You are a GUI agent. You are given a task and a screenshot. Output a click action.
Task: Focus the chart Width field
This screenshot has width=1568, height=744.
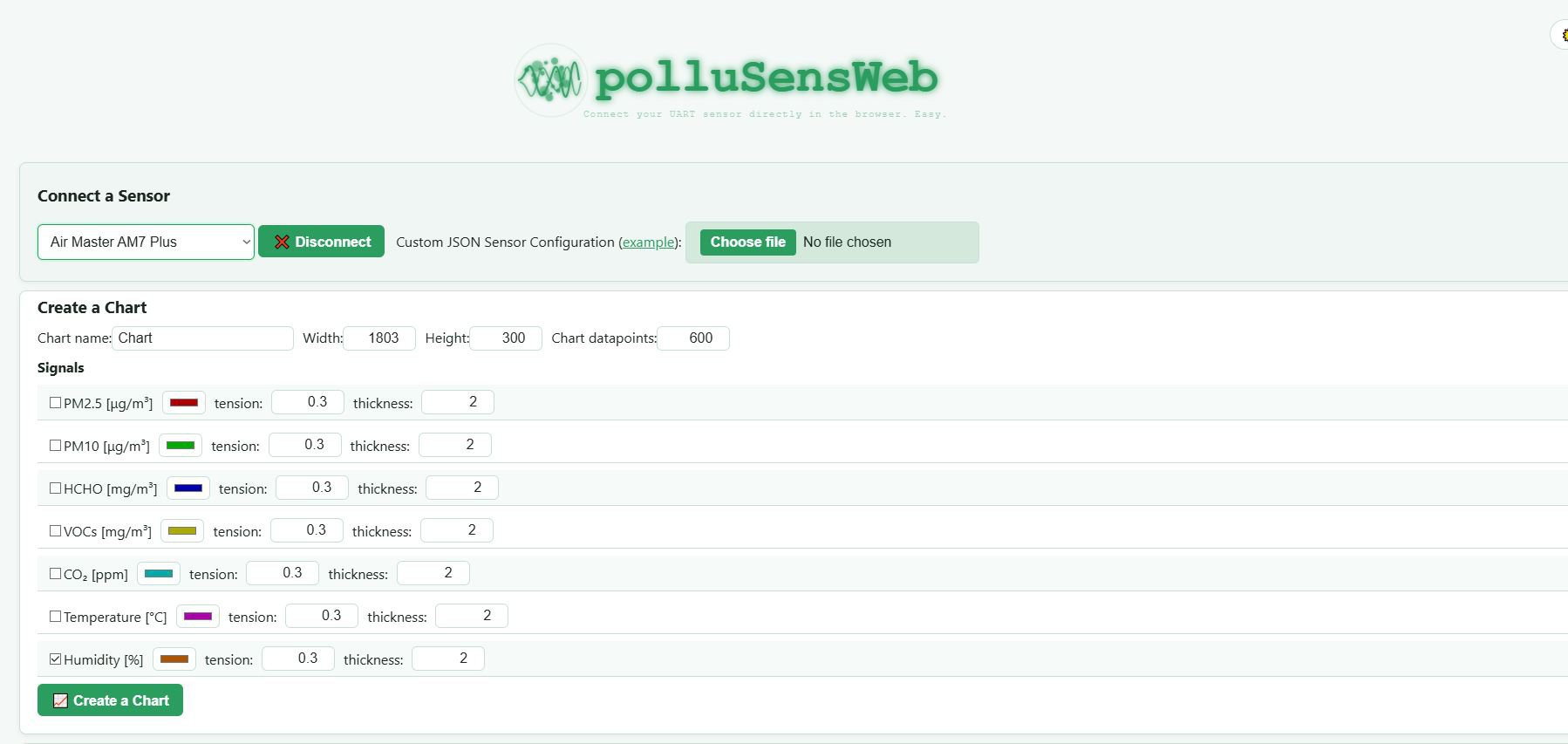point(379,338)
